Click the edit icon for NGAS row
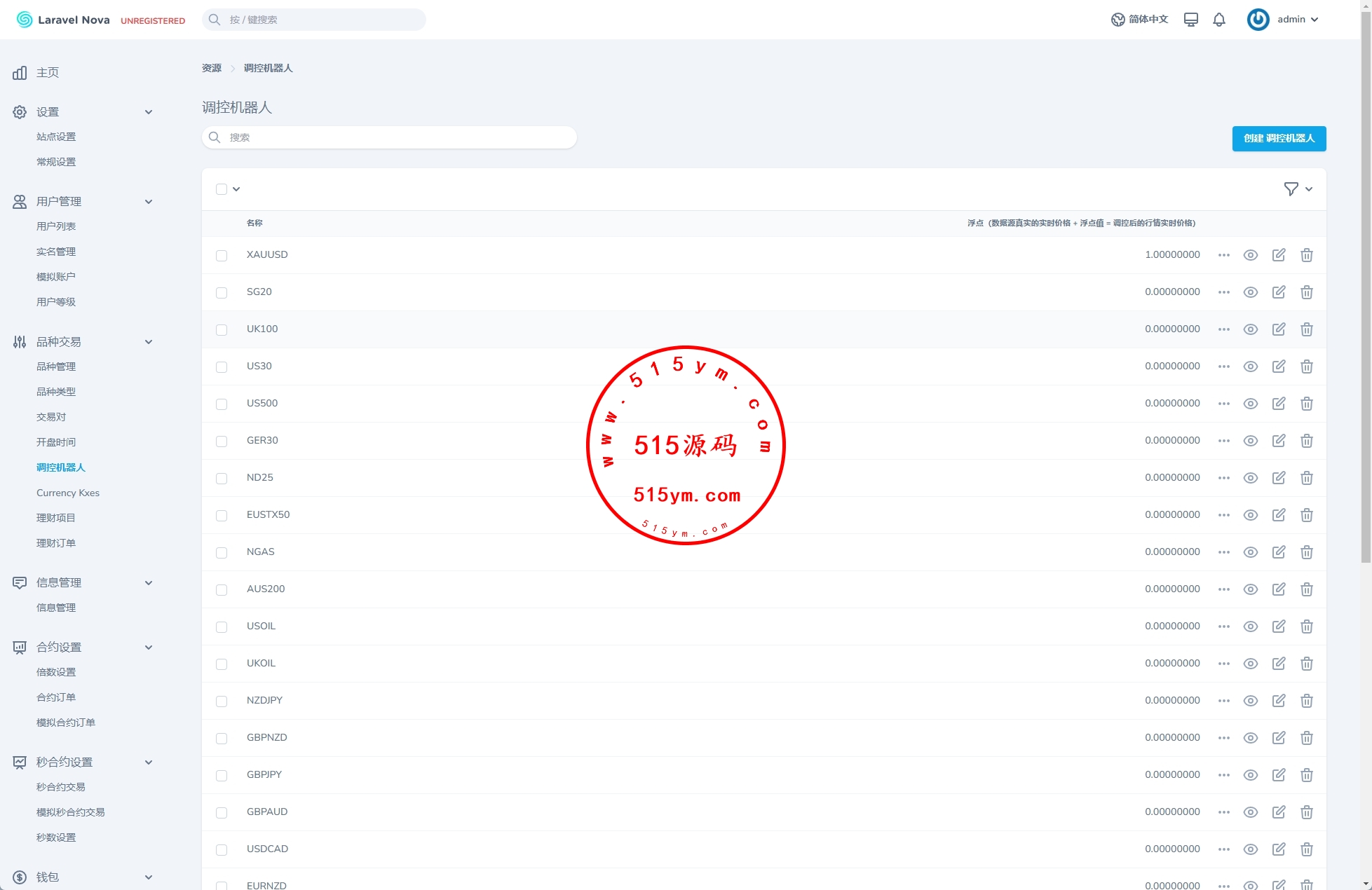This screenshot has width=1372, height=890. click(1278, 552)
